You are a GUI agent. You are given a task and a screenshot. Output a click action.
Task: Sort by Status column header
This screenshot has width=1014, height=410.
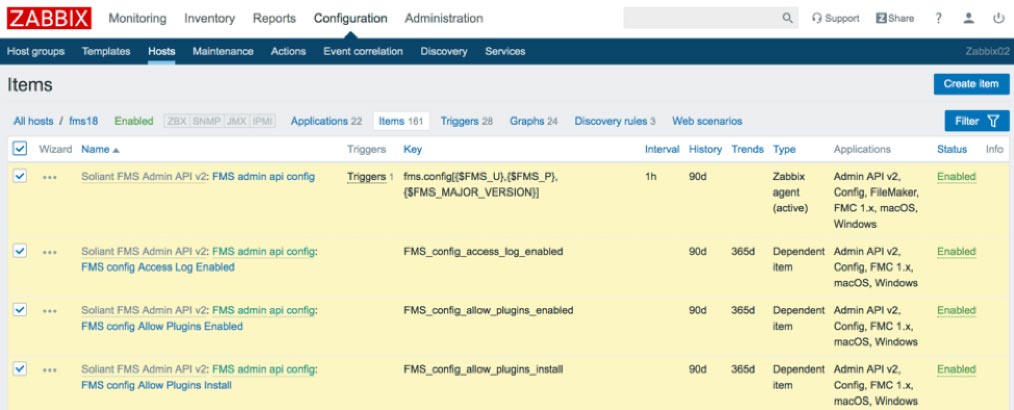[x=952, y=149]
